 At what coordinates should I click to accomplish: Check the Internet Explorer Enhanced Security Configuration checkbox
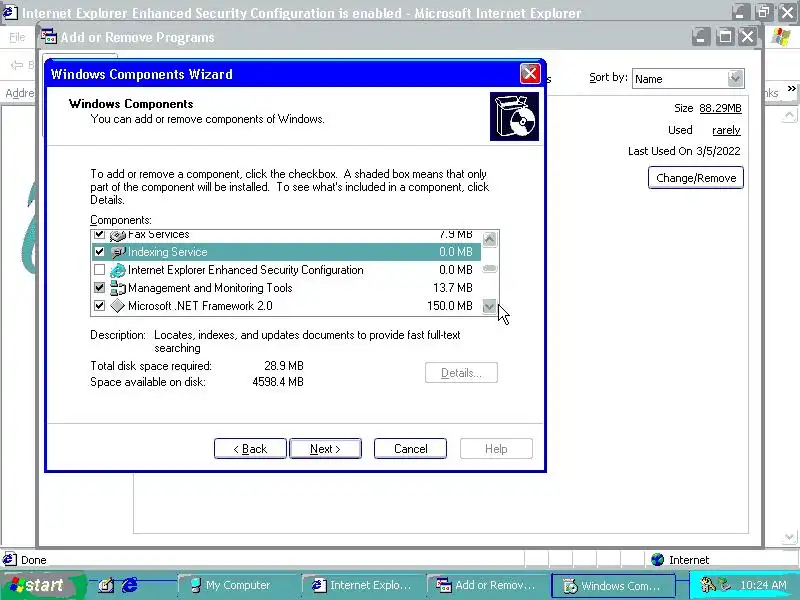point(99,269)
